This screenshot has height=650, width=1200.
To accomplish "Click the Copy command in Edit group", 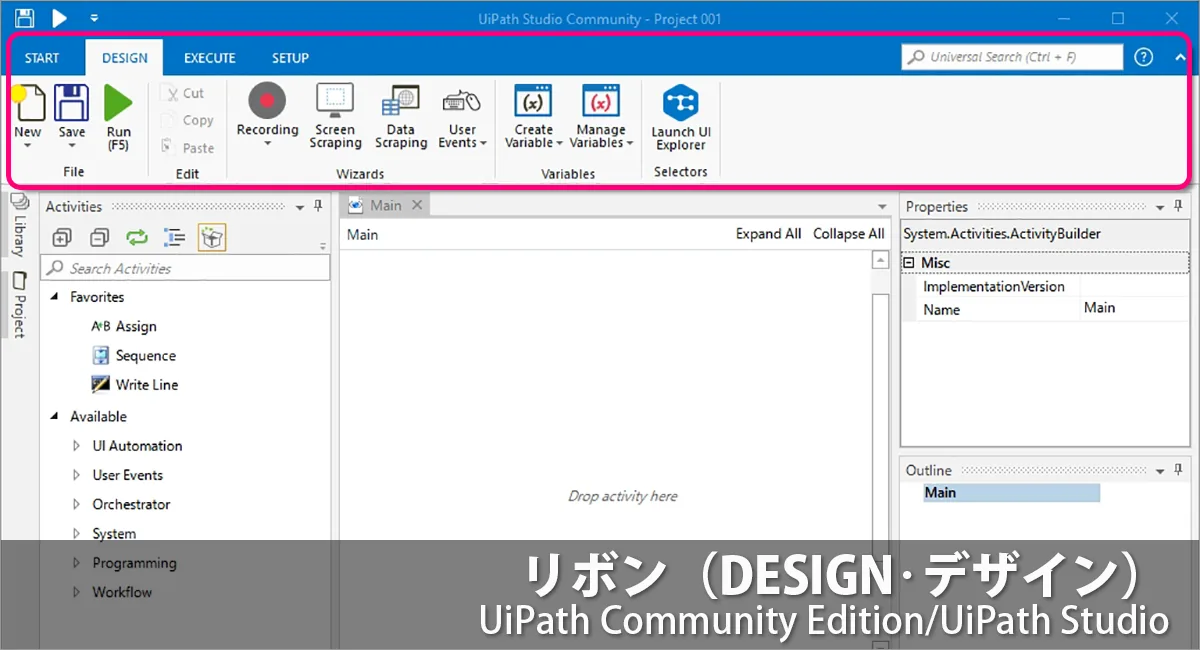I will [187, 120].
